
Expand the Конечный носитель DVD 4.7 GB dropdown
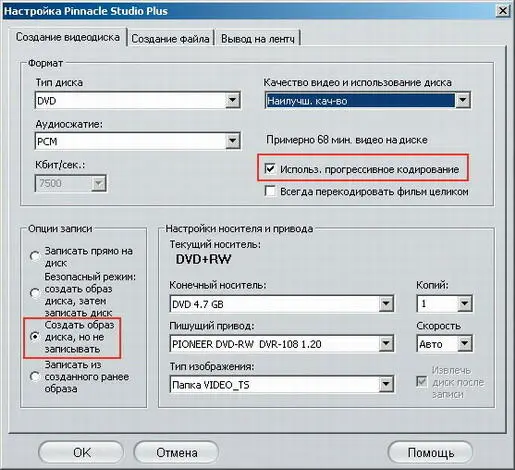tap(282, 304)
